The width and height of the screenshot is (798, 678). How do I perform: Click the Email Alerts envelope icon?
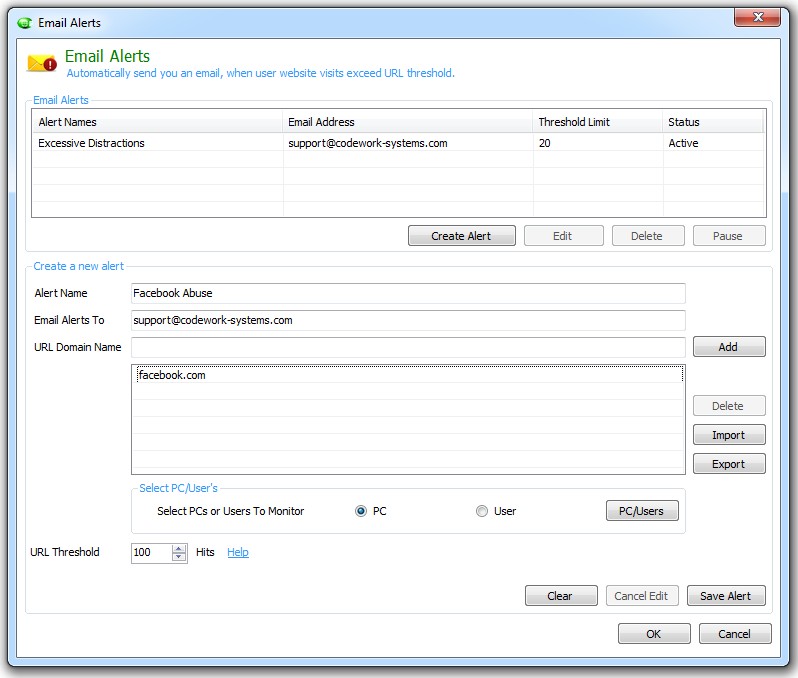[x=42, y=64]
